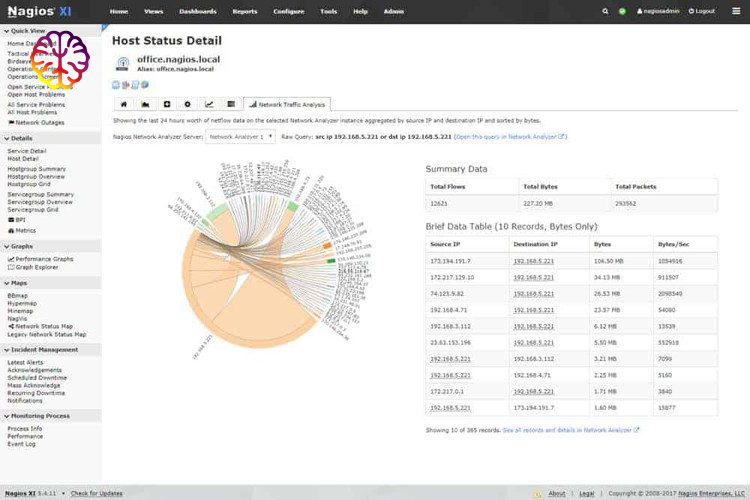This screenshot has height=500, width=750.
Task: Click the third host action document icon
Action: (135, 85)
